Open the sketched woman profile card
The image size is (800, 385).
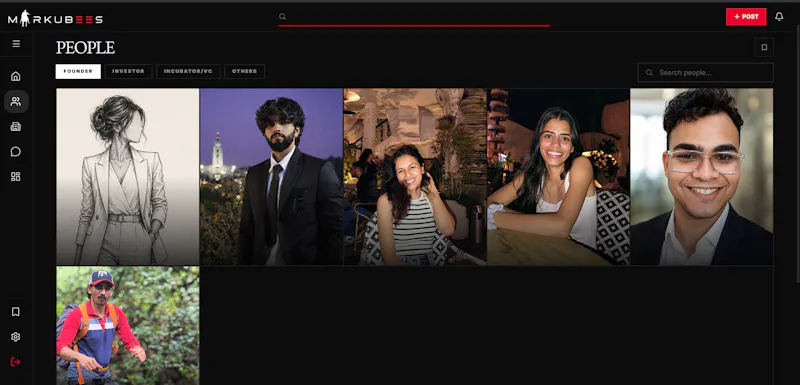coord(128,176)
